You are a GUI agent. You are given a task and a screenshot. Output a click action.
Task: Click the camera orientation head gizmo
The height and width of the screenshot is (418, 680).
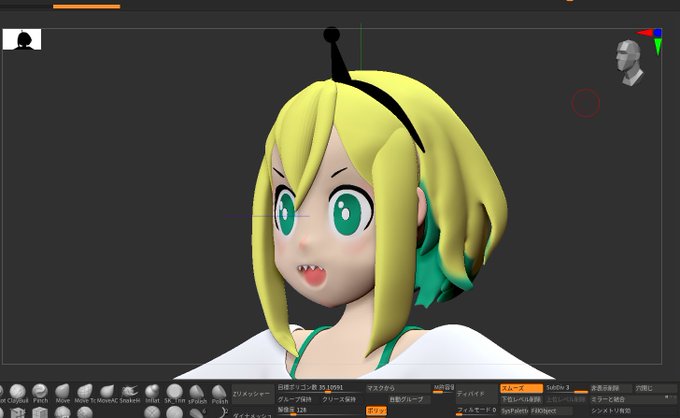click(x=628, y=62)
